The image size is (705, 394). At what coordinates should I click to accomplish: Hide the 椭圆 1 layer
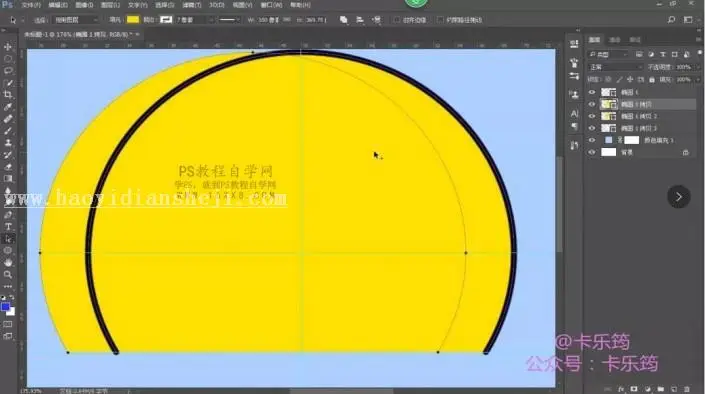(x=592, y=92)
